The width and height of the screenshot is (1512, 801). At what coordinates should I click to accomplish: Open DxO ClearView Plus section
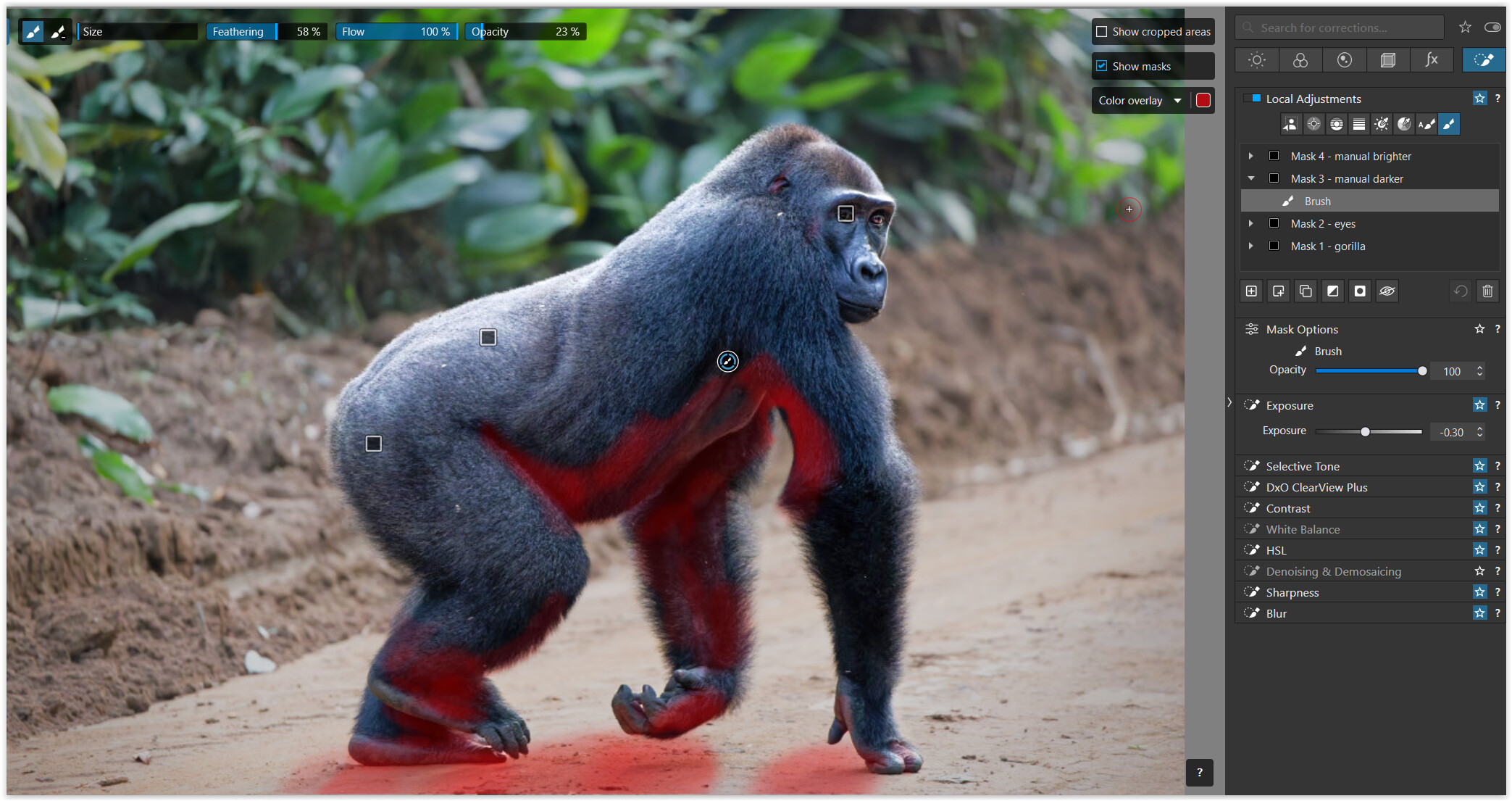point(1316,488)
